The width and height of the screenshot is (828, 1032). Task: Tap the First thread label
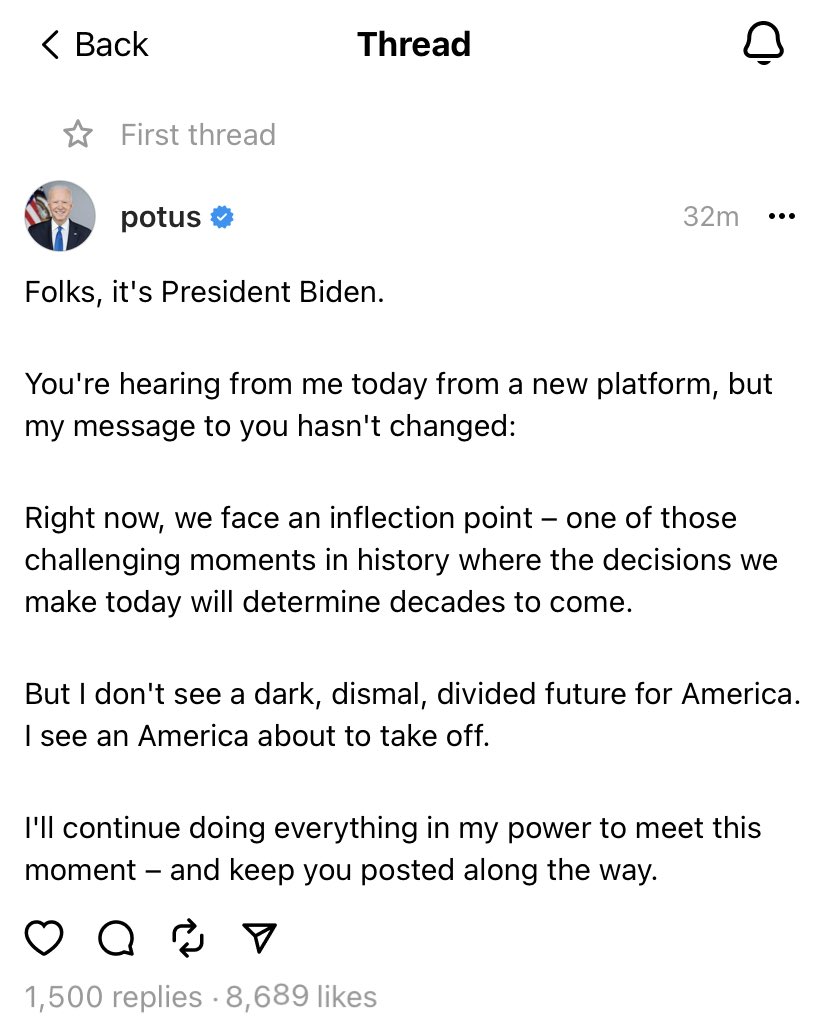(x=198, y=135)
